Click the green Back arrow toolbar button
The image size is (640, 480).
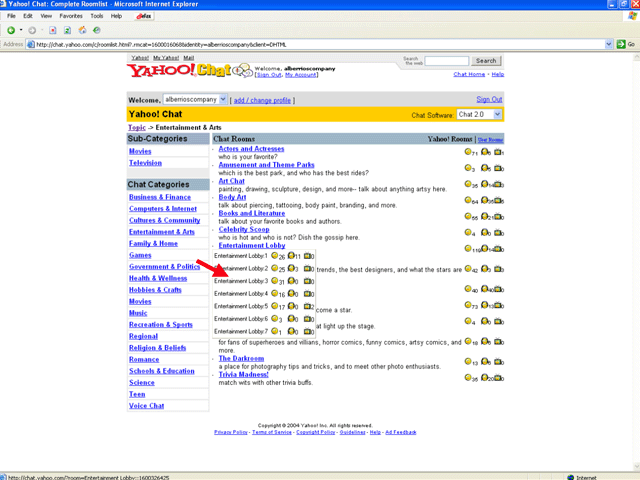click(11, 30)
